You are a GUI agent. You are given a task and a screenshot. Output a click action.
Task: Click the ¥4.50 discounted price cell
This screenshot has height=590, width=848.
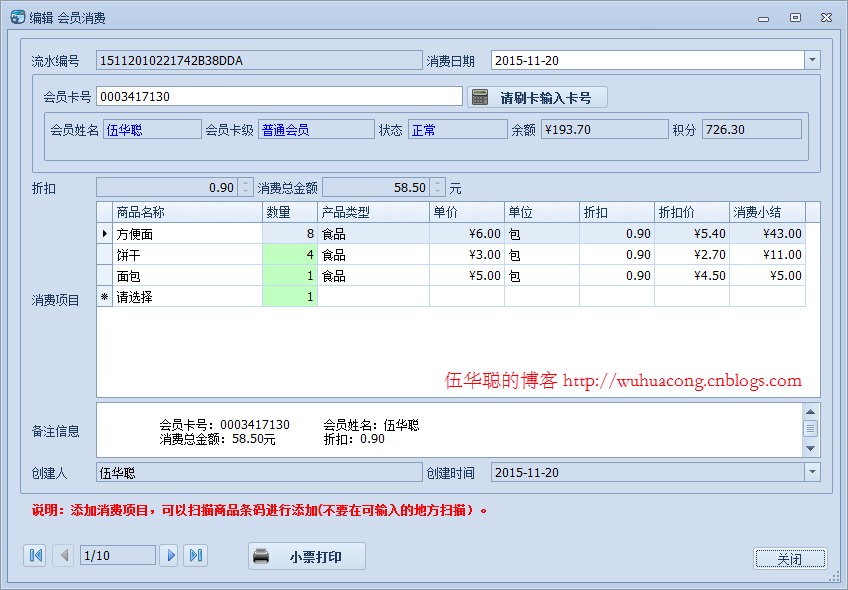[x=692, y=276]
